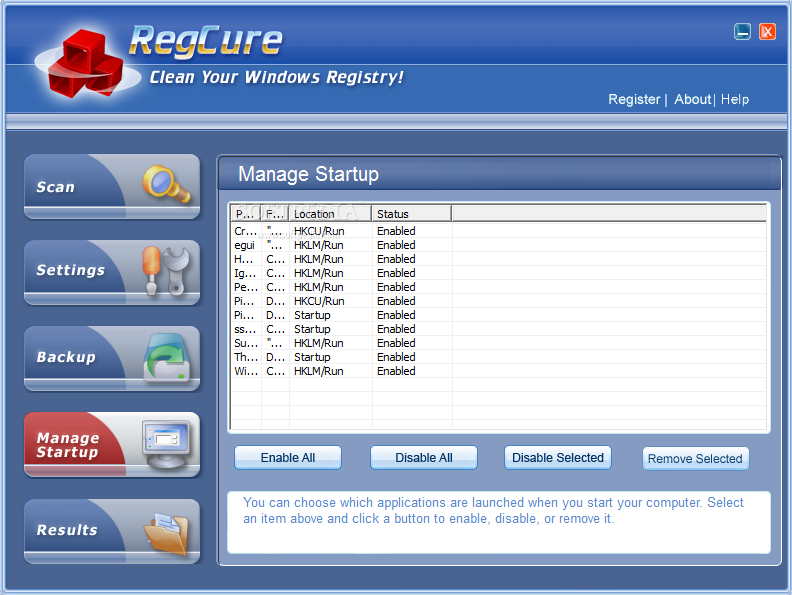Click HKLM/Run location in 'Su...' row
Screen dimensions: 792x595
pos(319,343)
